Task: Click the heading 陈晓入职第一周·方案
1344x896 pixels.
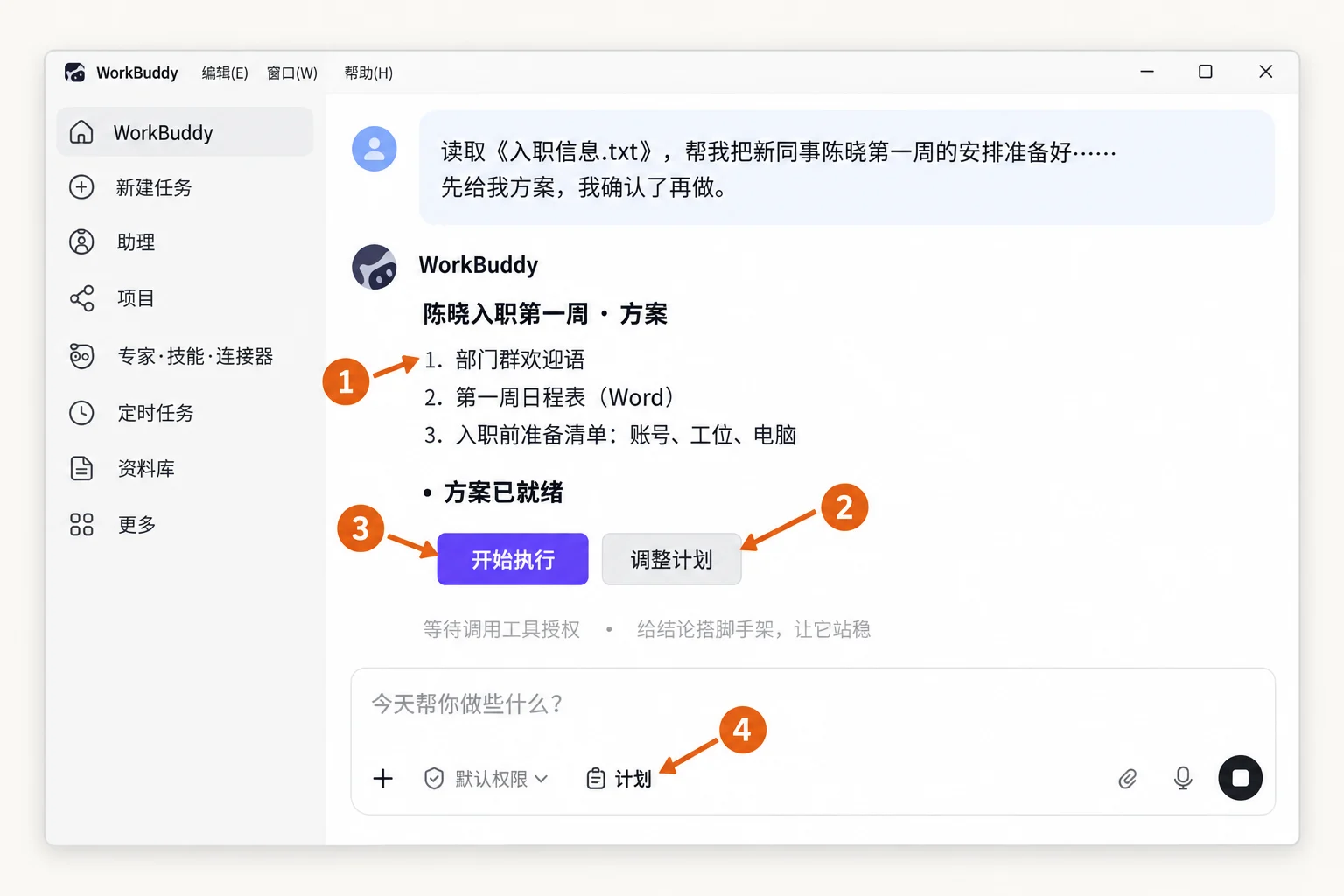Action: click(545, 314)
